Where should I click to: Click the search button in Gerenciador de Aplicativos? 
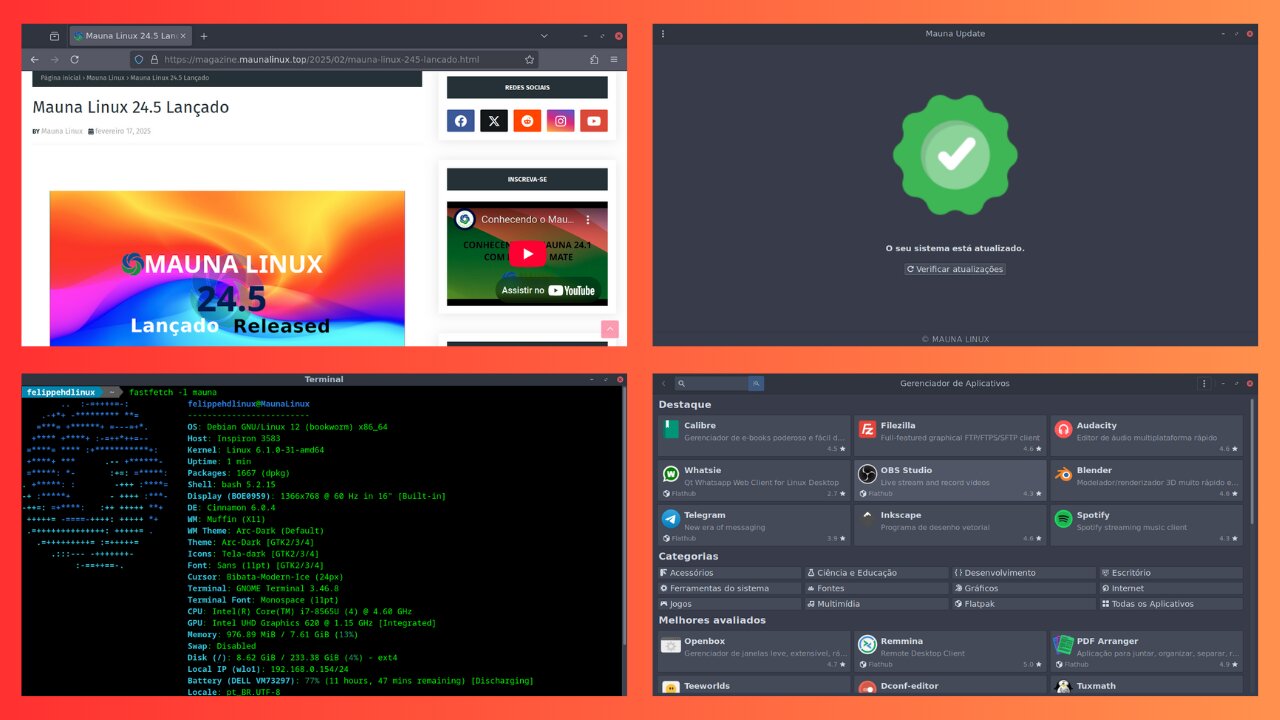[x=756, y=383]
